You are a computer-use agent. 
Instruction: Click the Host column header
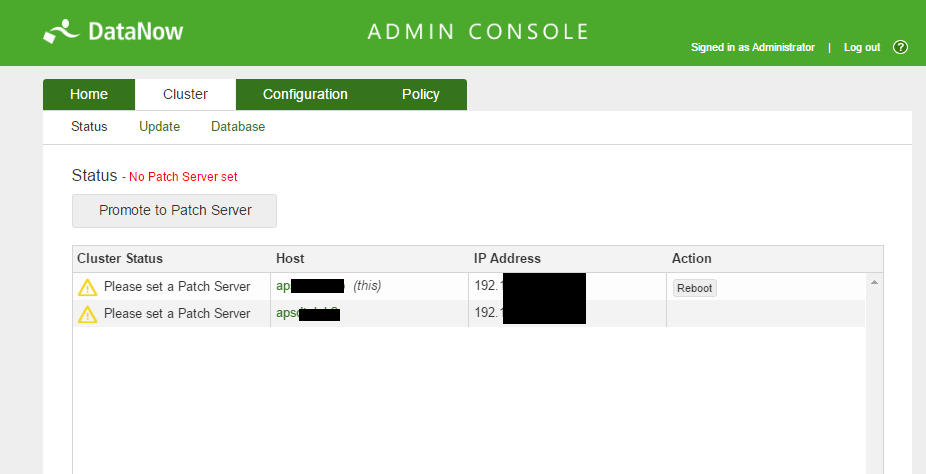(x=290, y=259)
